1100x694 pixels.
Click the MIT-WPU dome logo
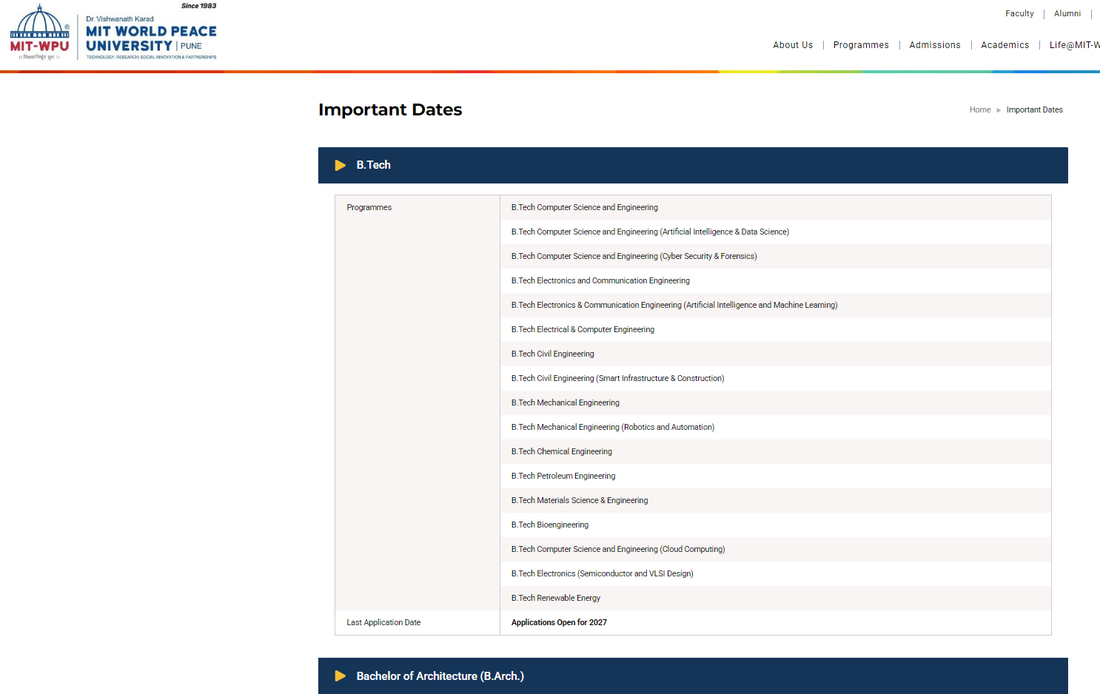39,32
